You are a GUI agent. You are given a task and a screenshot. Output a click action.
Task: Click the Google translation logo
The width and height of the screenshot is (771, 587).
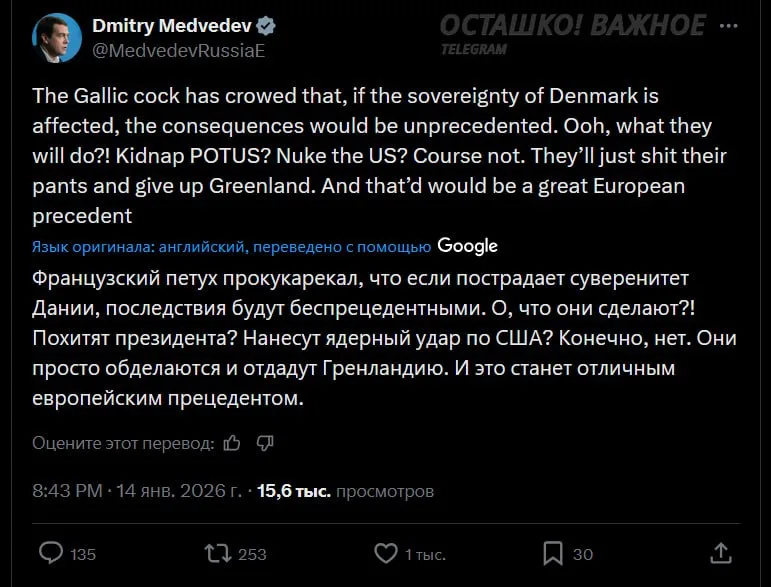[x=467, y=245]
